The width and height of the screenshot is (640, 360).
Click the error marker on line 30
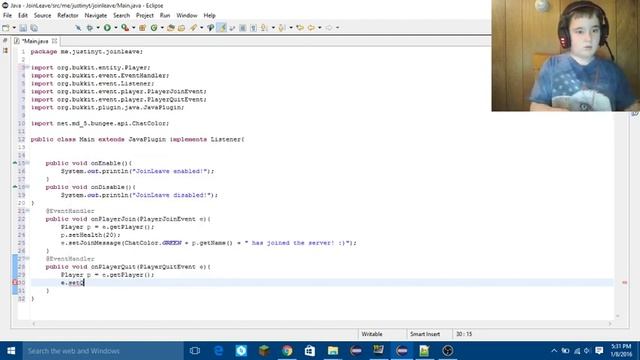pos(15,282)
